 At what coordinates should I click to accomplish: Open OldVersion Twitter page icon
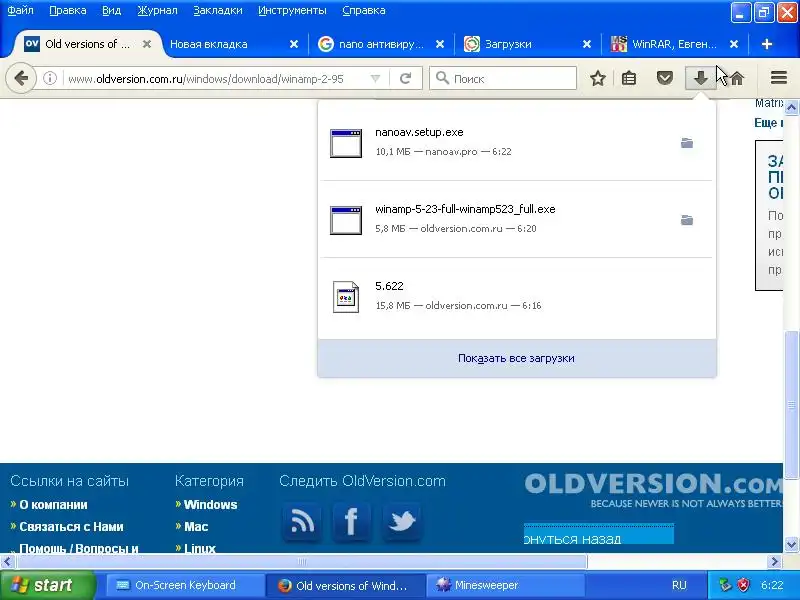pyautogui.click(x=402, y=522)
